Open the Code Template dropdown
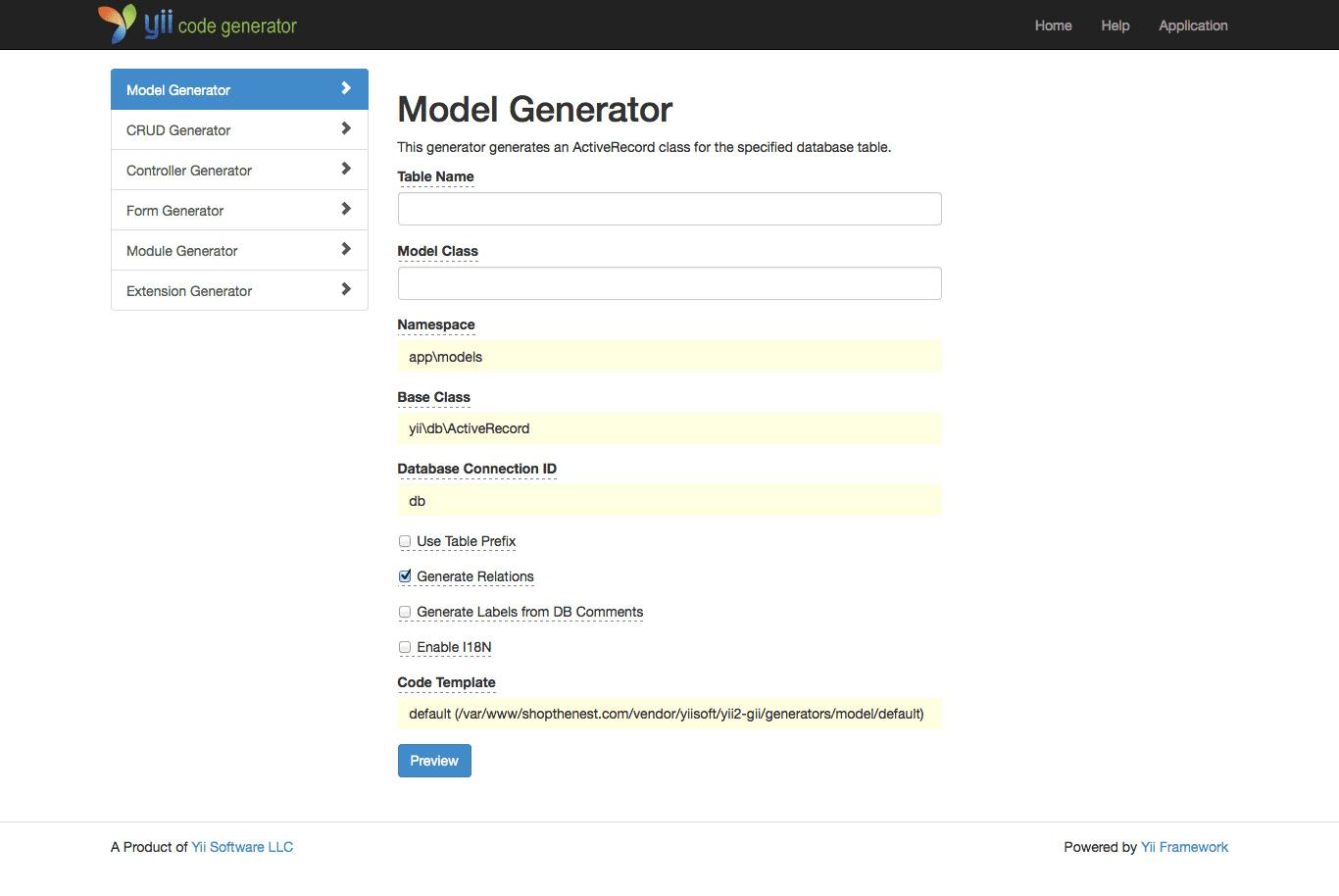 pyautogui.click(x=669, y=714)
